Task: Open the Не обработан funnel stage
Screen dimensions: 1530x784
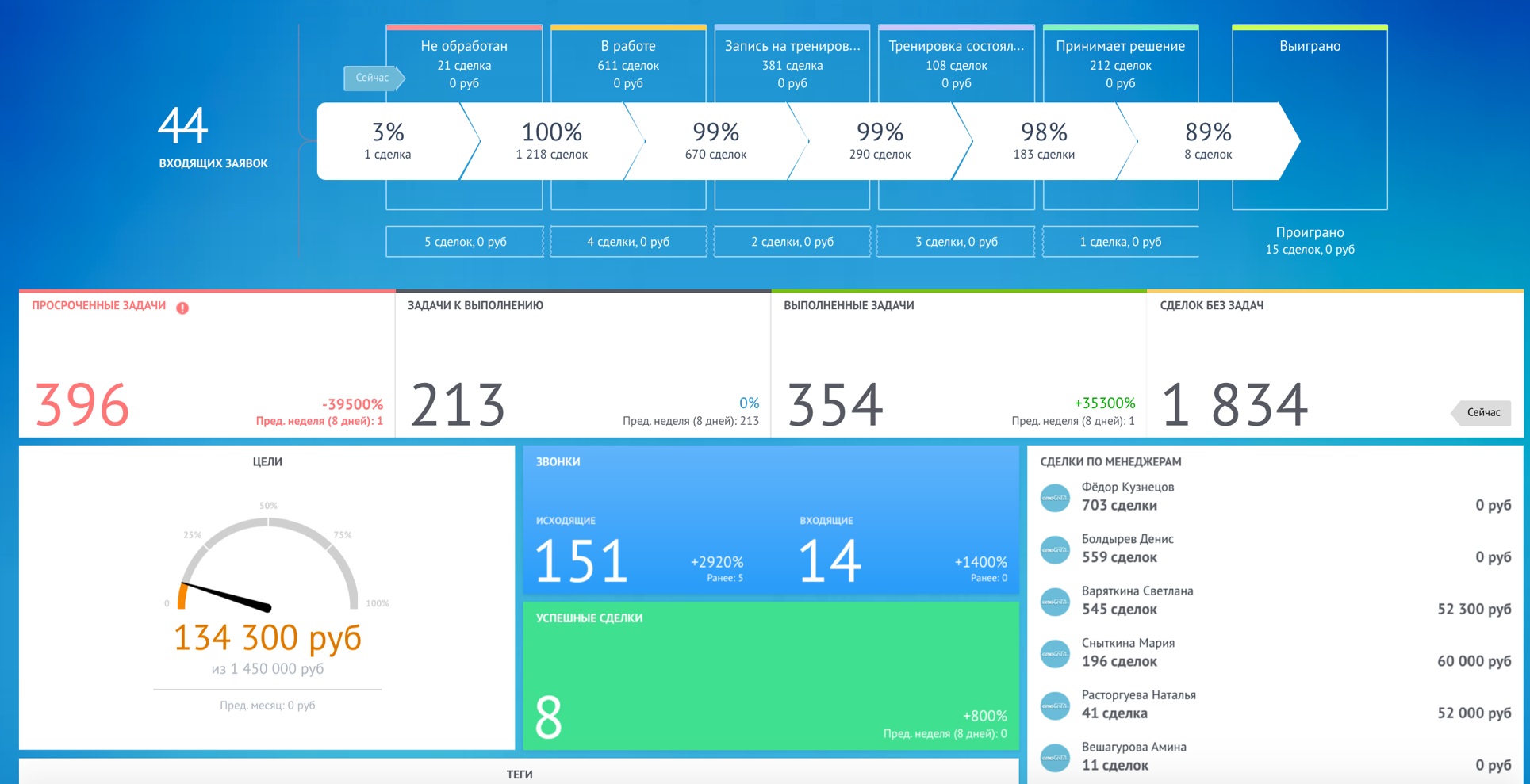Action: pyautogui.click(x=464, y=64)
